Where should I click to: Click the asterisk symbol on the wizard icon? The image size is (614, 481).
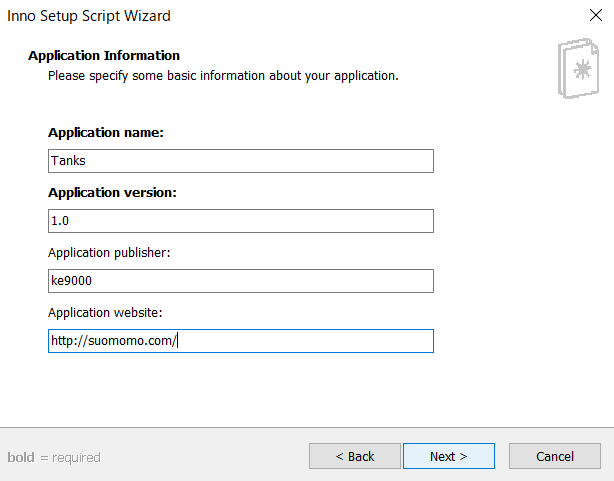coord(582,70)
